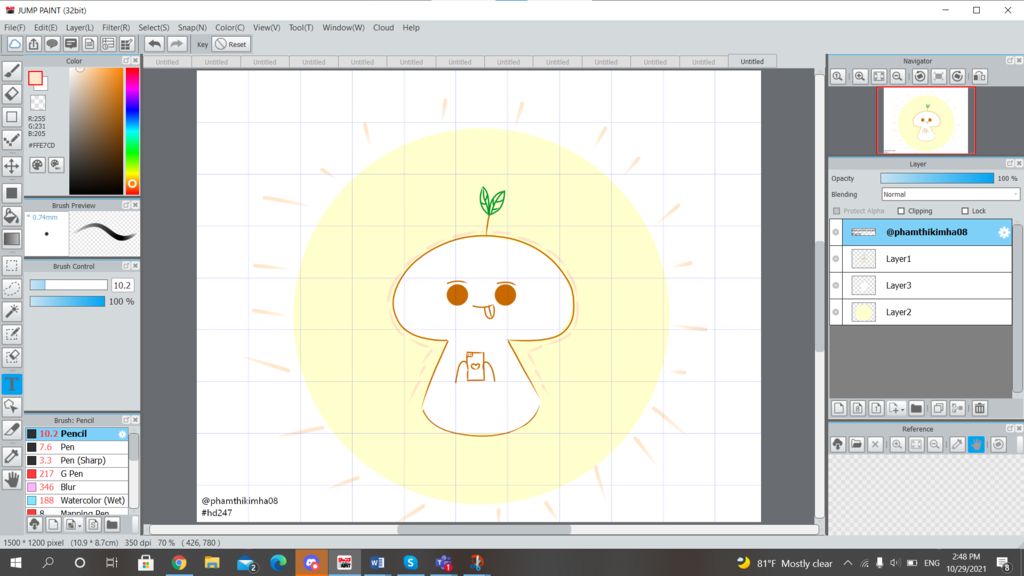The width and height of the screenshot is (1024, 576).
Task: Click the foreground color swatch
Action: click(35, 78)
